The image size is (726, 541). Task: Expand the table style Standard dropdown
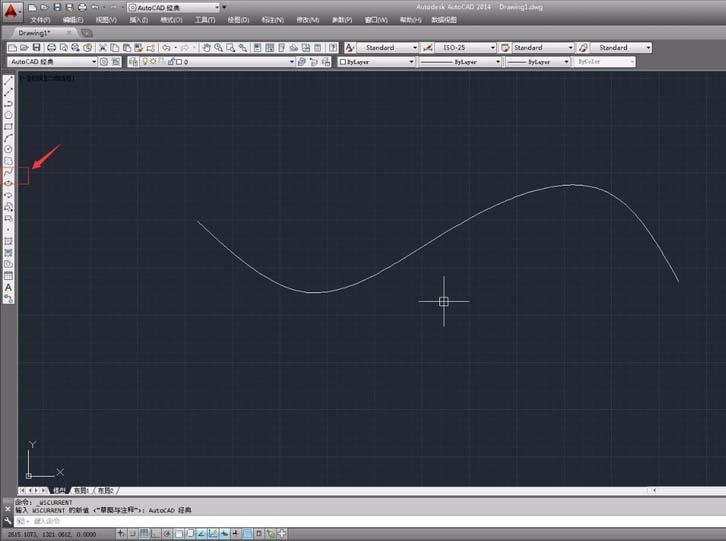click(x=570, y=48)
